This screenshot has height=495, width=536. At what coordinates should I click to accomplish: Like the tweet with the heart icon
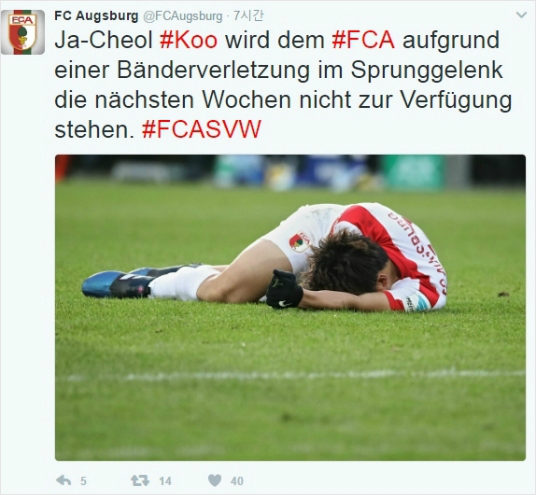pos(215,481)
